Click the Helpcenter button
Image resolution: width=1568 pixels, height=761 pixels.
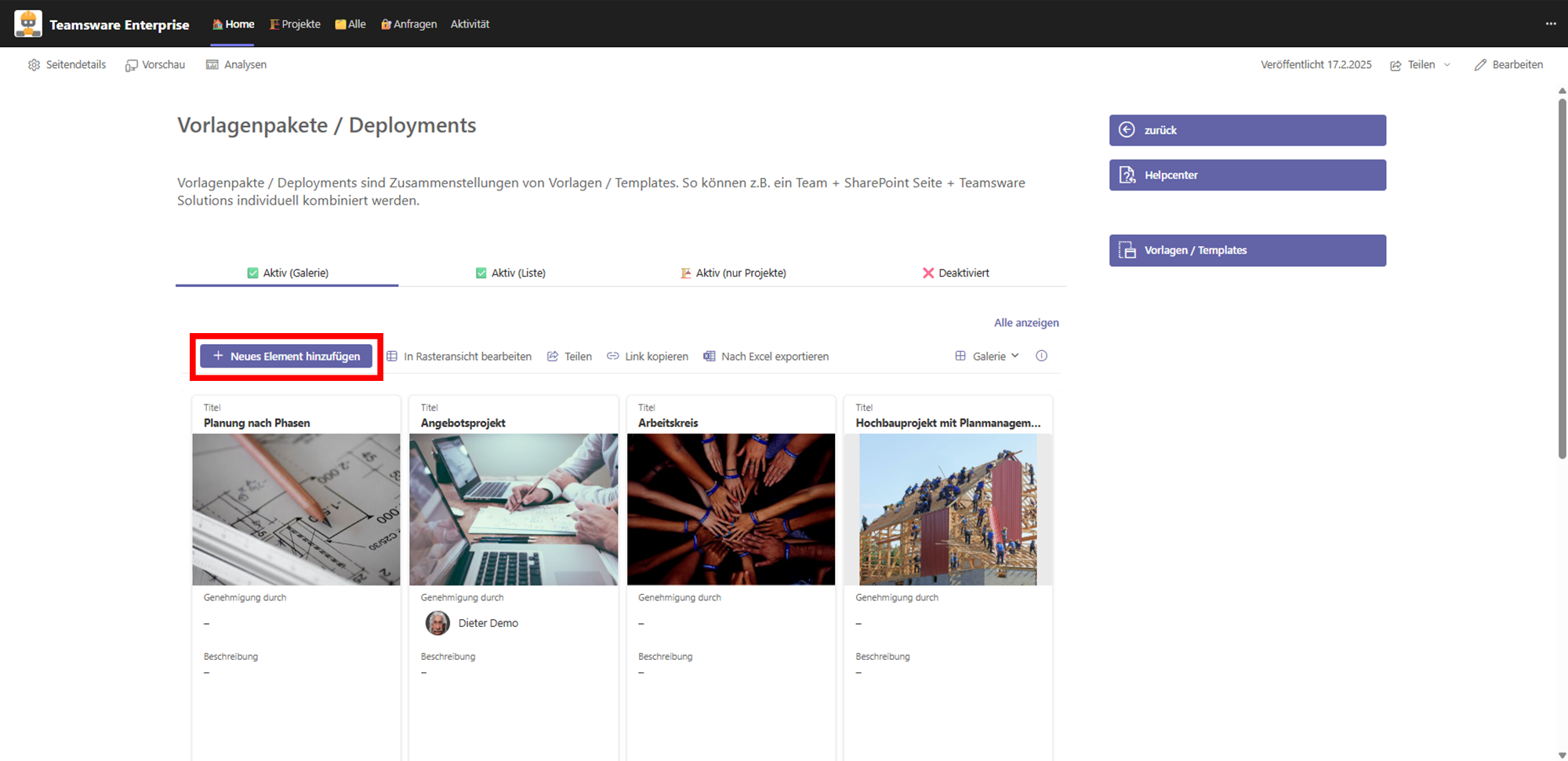1247,175
